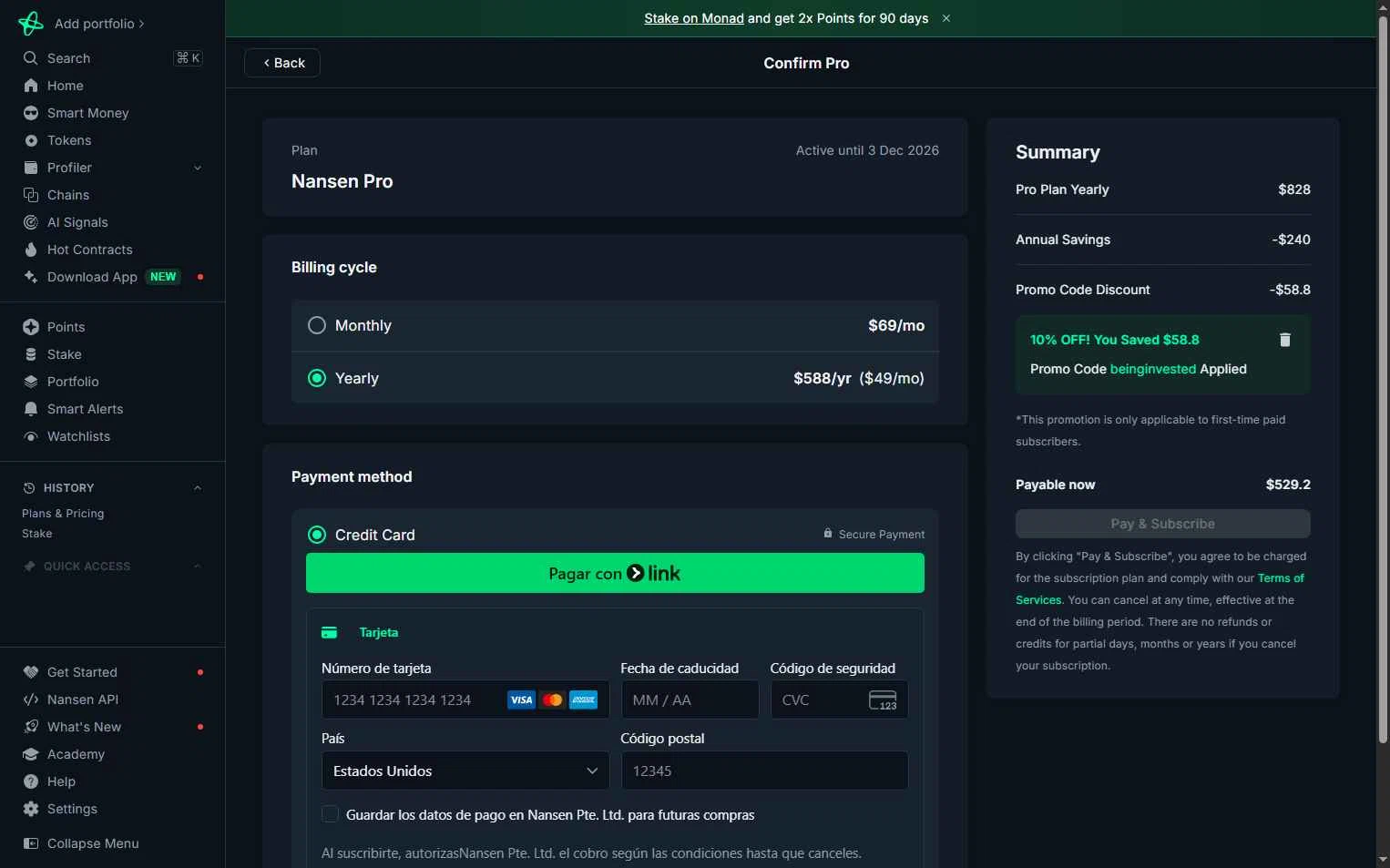Focus the Fecha de caducidad field

[x=690, y=700]
